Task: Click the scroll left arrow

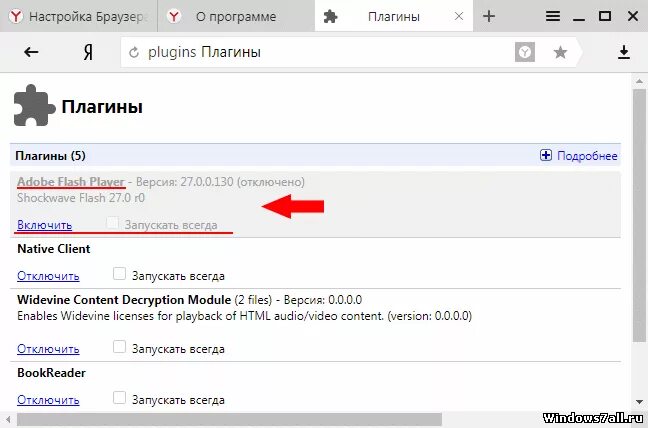Action: [7, 420]
